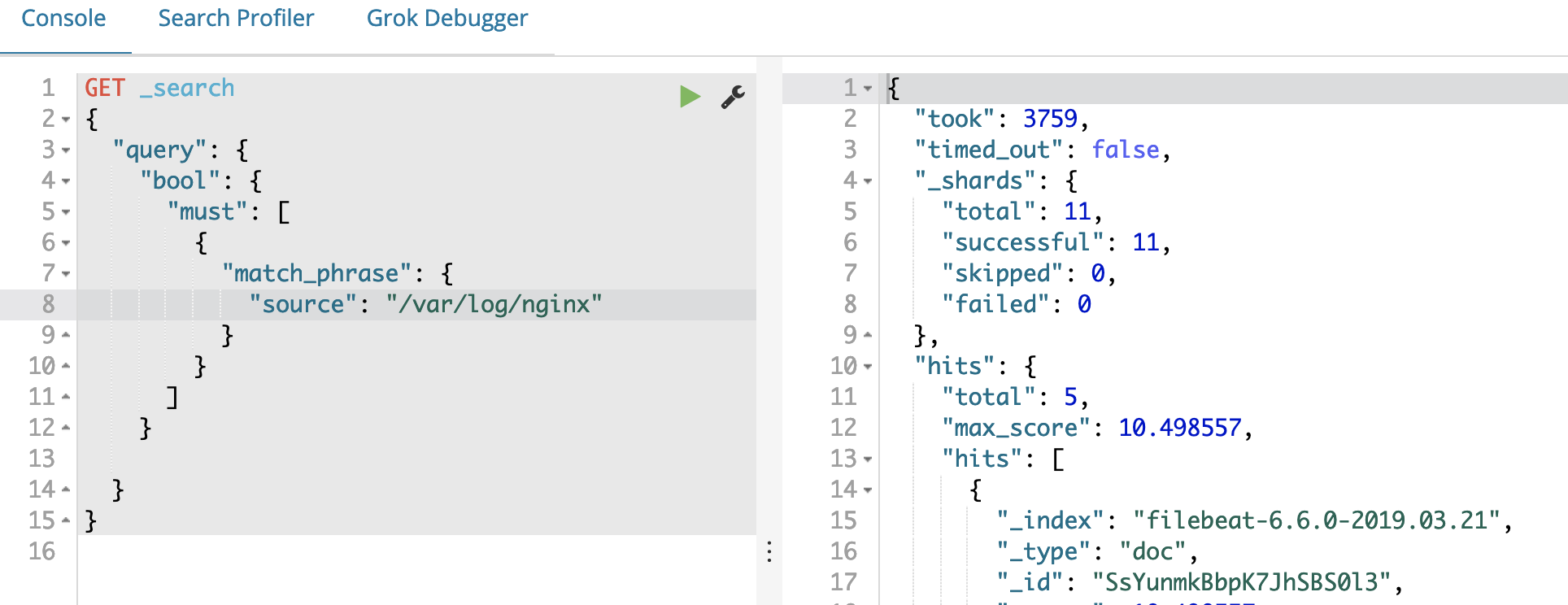
Task: Place cursor on the "/var/log/nginx" source value
Action: click(494, 304)
